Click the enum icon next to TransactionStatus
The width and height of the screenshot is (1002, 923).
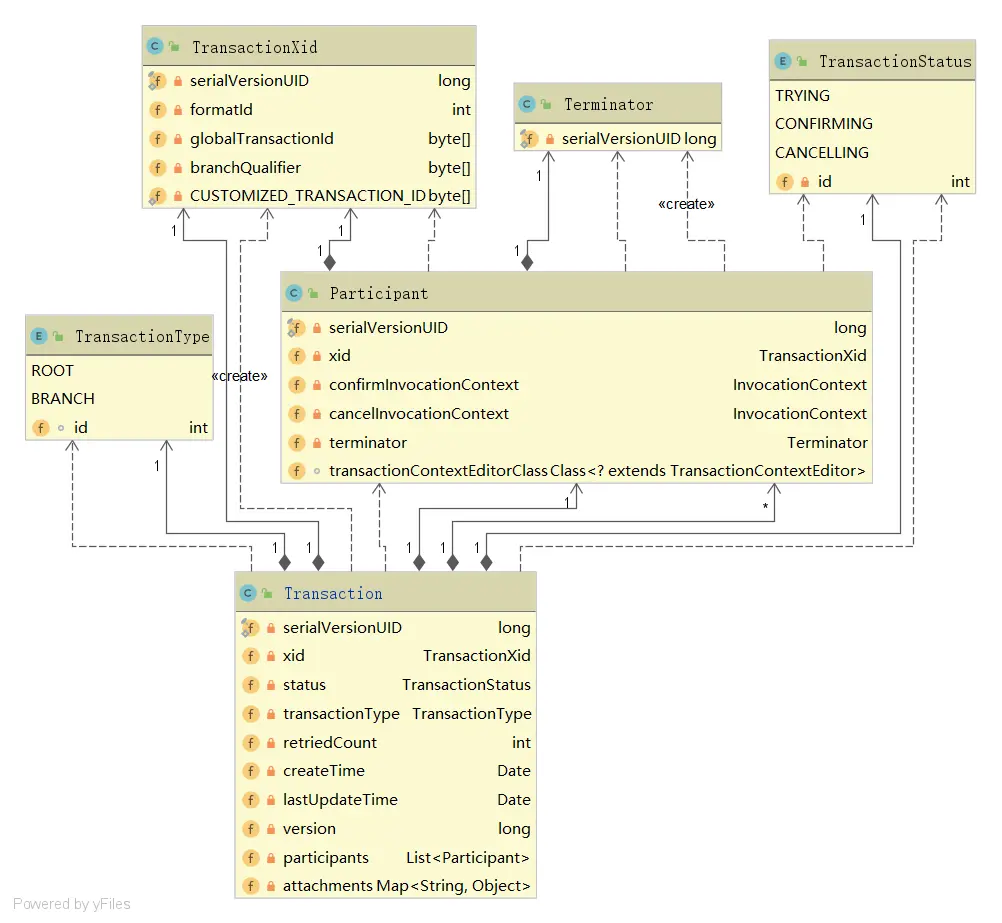[x=783, y=61]
